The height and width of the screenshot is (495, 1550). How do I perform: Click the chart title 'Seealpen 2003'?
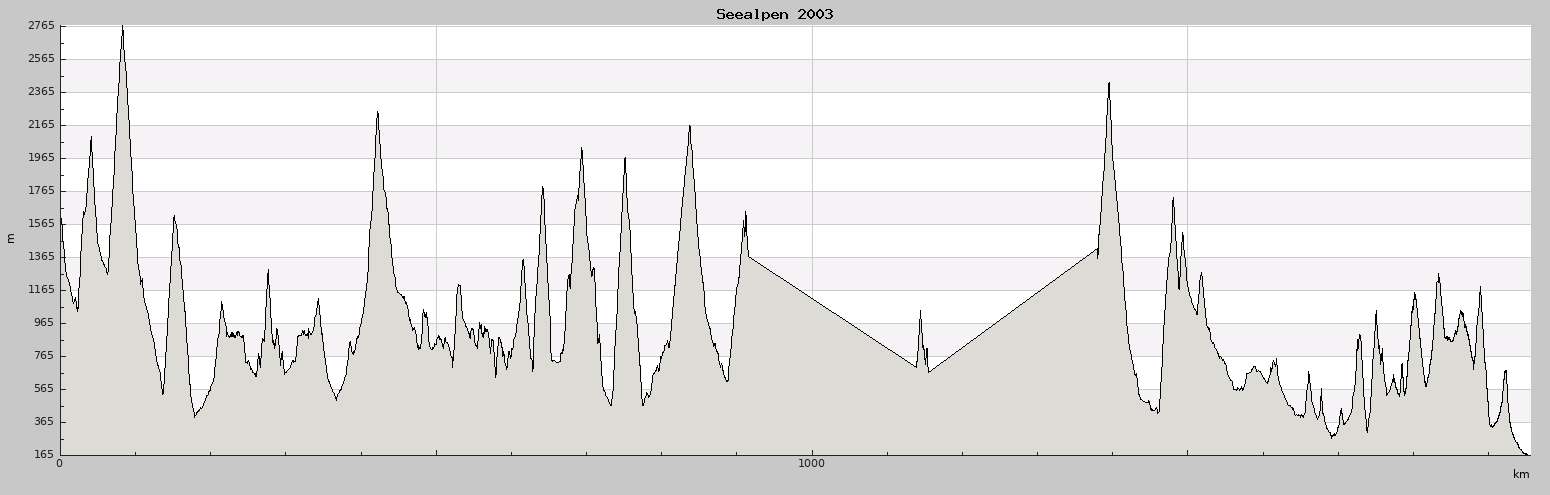[x=774, y=14]
